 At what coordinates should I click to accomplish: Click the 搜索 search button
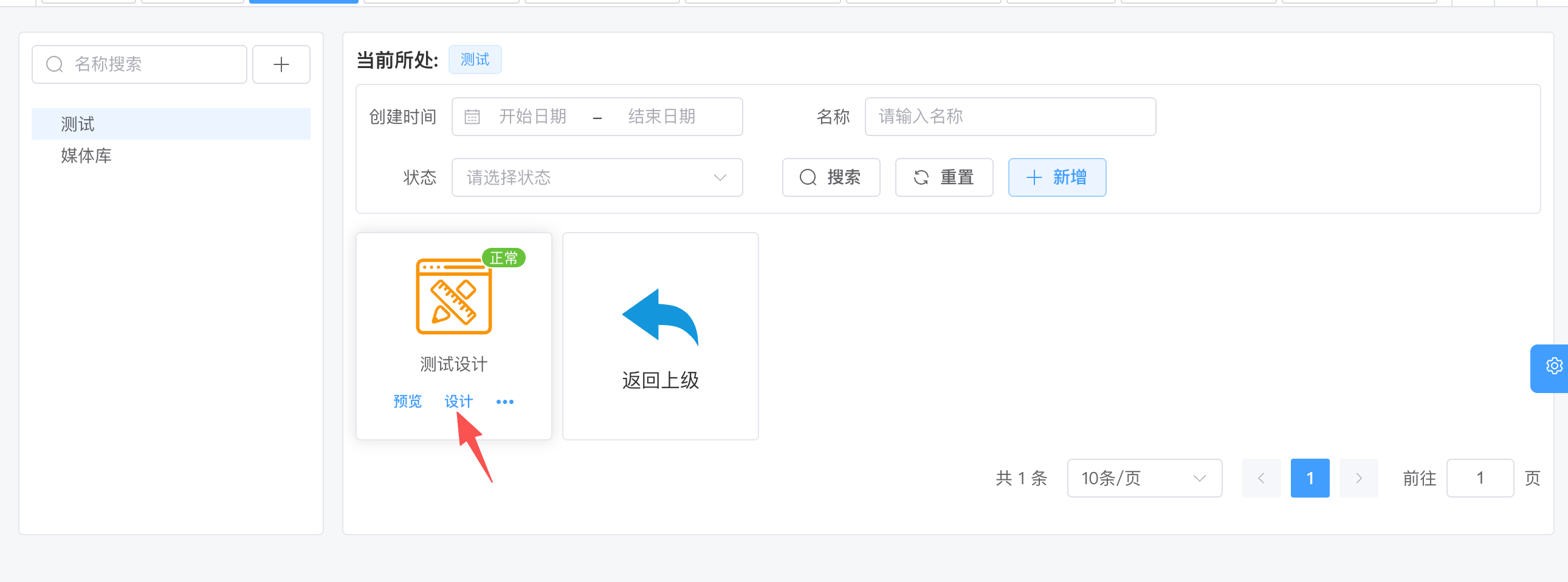pos(830,177)
